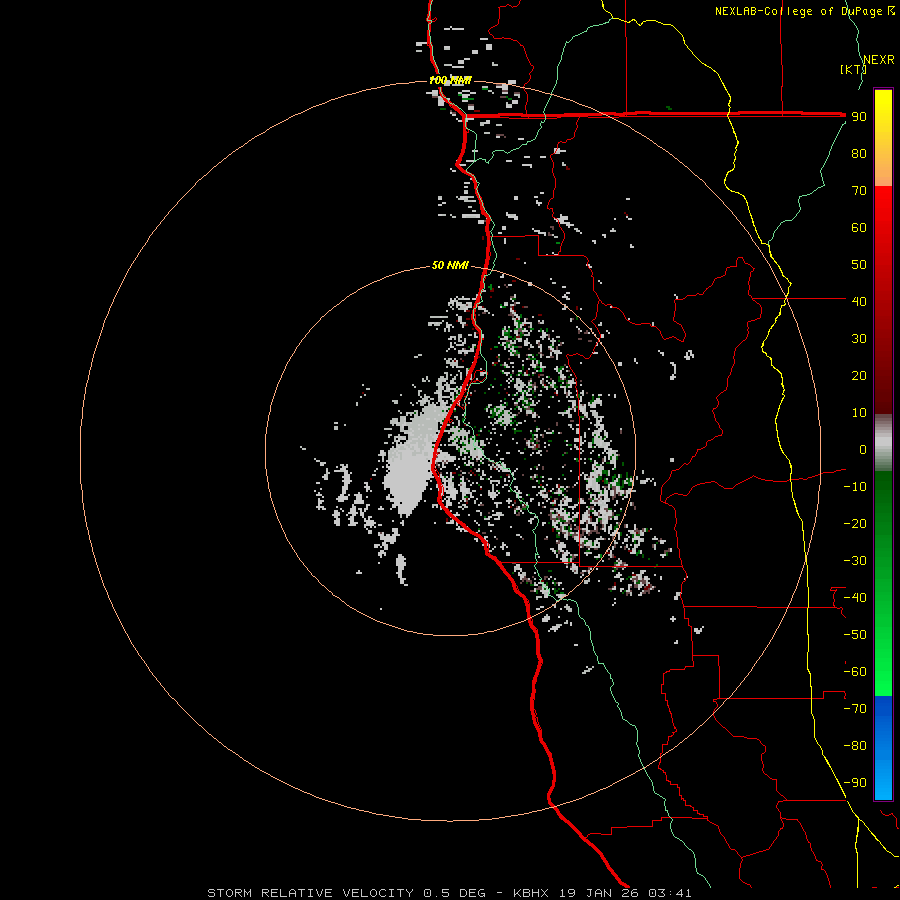Click the NEXR text near the scale
Image resolution: width=900 pixels, height=900 pixels.
[x=878, y=60]
